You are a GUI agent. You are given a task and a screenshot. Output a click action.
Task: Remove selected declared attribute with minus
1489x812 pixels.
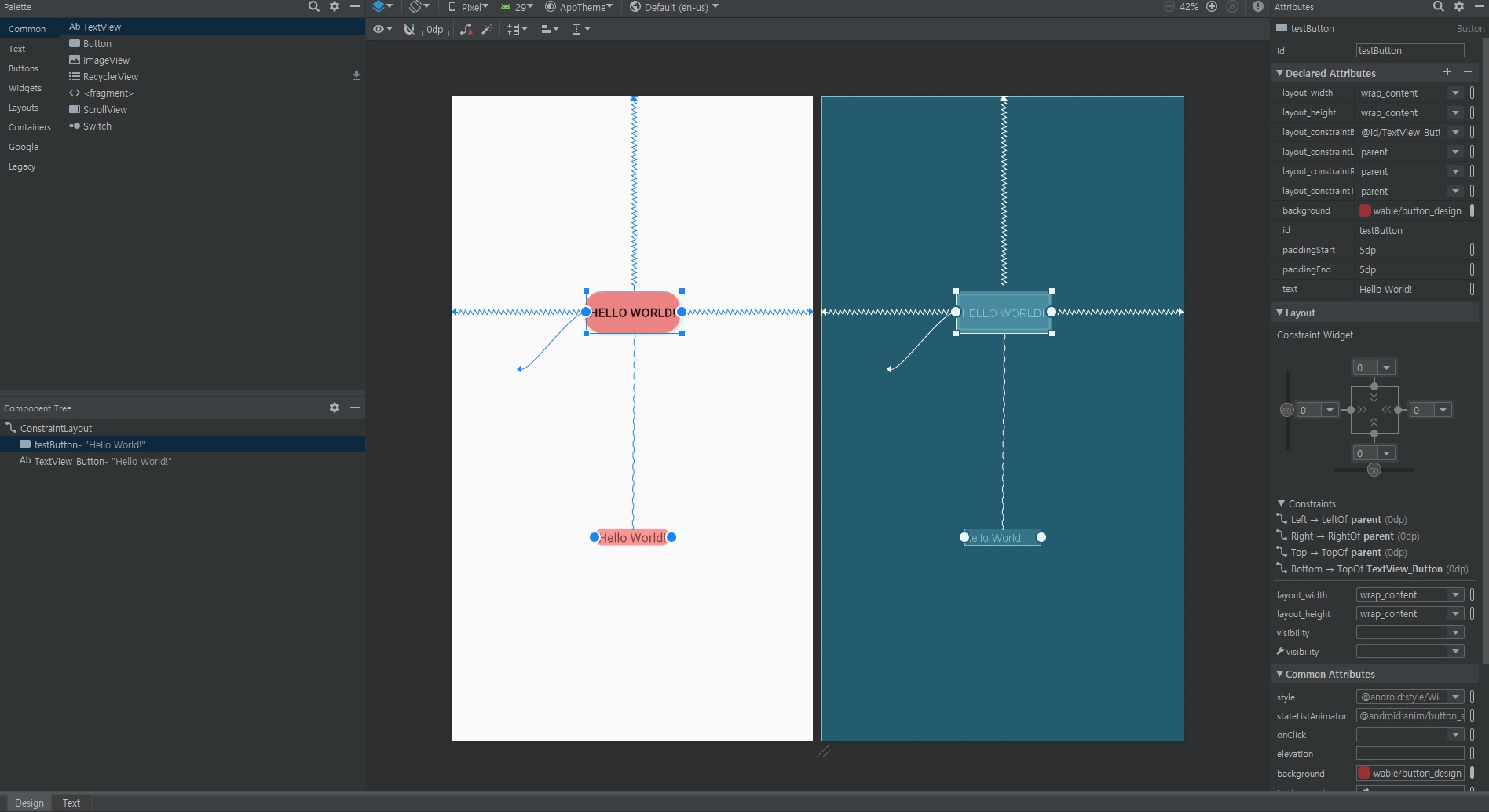pyautogui.click(x=1467, y=71)
